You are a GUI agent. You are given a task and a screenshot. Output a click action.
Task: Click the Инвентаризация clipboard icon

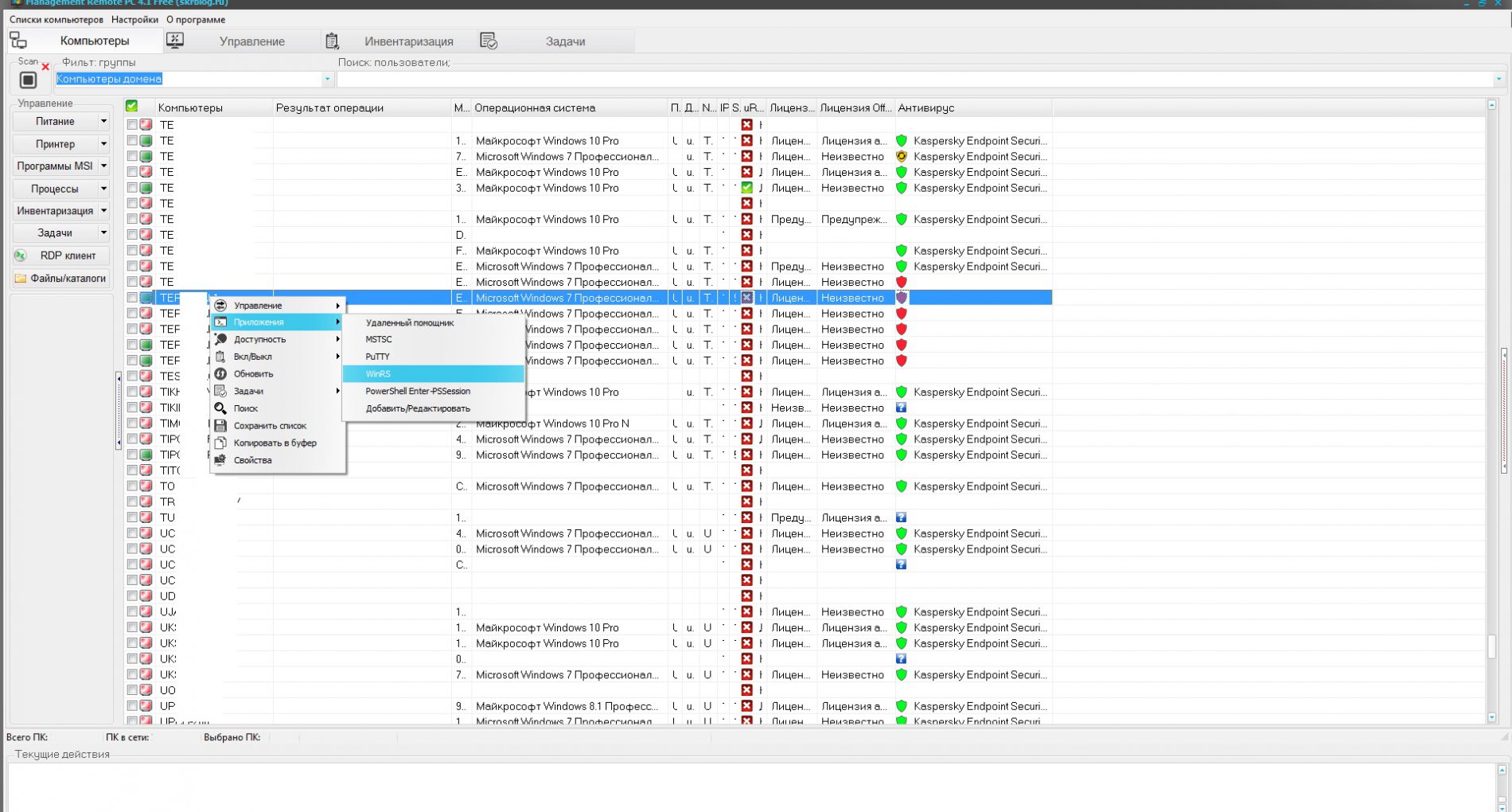coord(333,41)
